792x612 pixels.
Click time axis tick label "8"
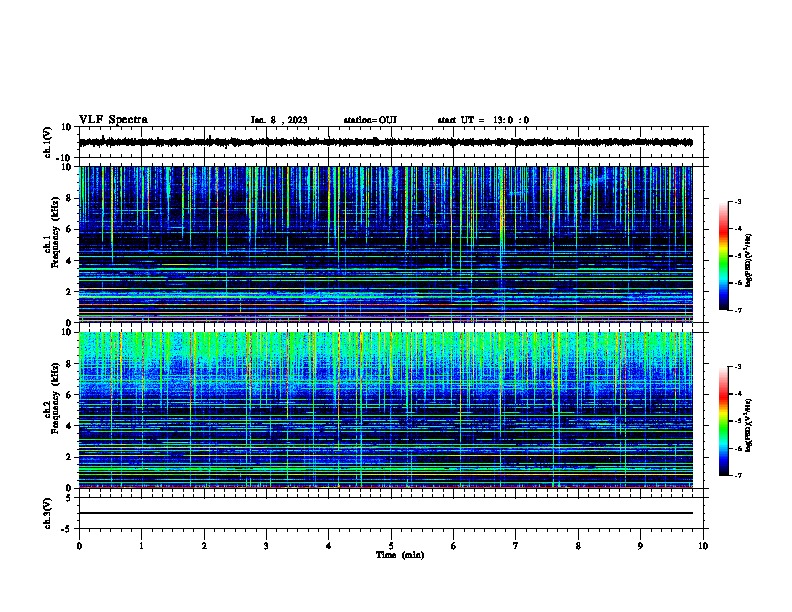(578, 546)
